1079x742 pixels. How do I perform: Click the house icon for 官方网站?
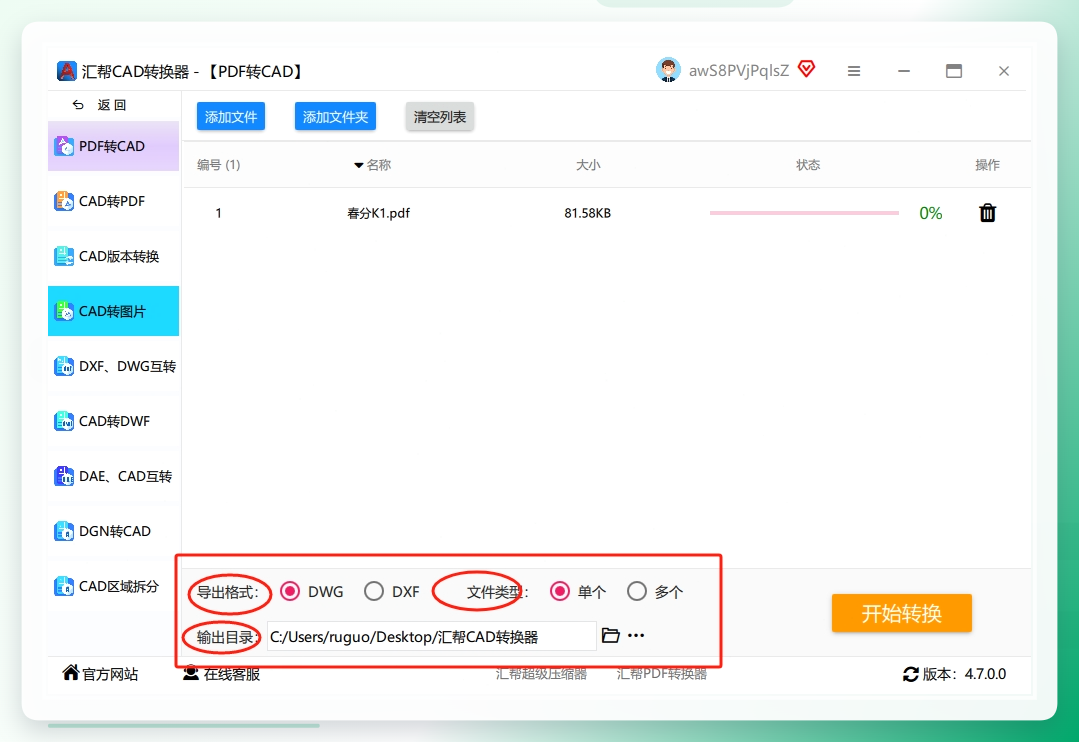[70, 672]
